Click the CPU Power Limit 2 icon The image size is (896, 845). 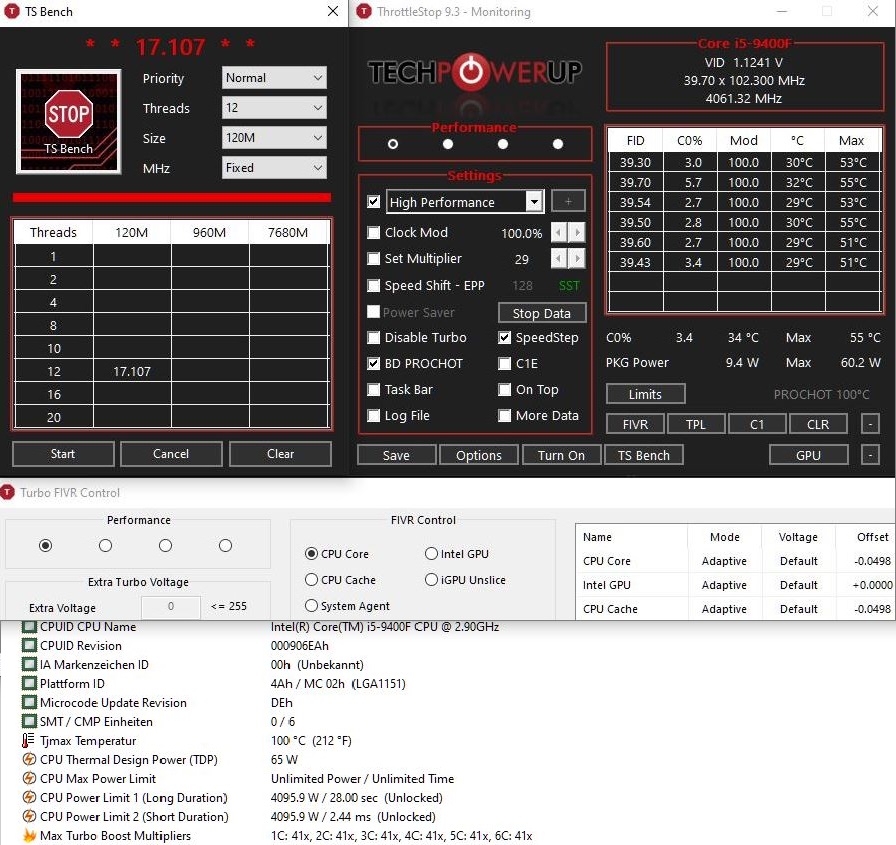coord(29,816)
